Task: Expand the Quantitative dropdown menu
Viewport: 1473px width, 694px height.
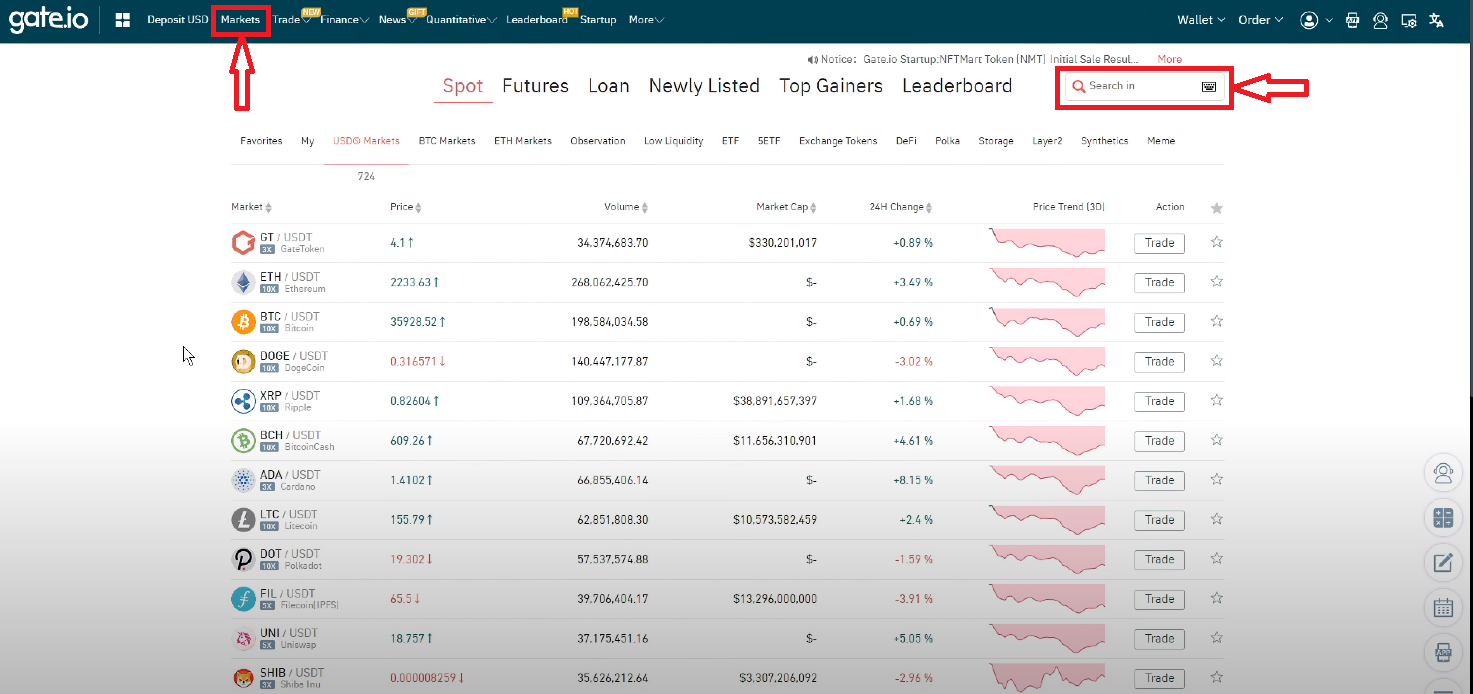Action: 461,20
